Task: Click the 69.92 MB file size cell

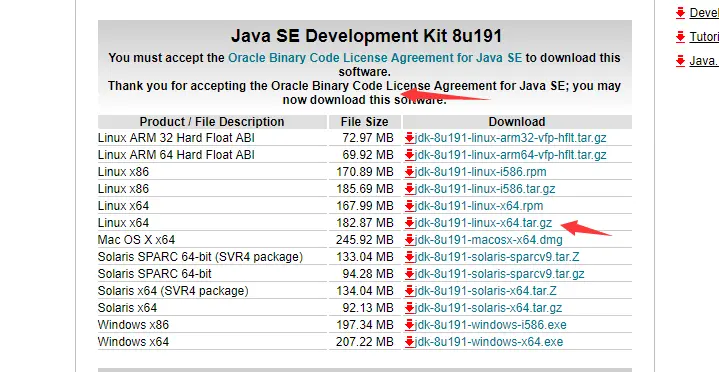Action: 368,155
